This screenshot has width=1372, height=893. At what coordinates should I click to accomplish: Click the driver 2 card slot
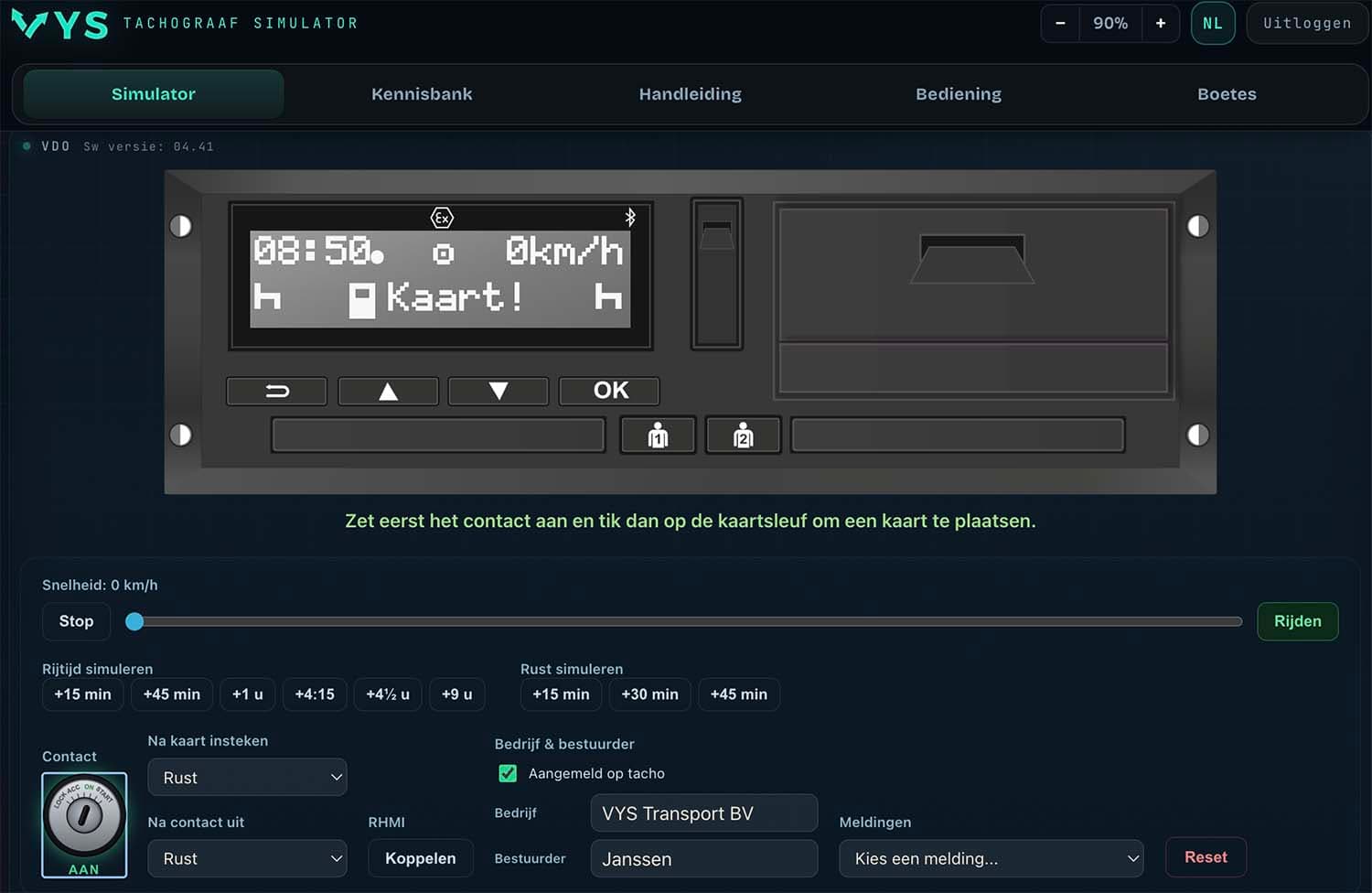pos(958,435)
